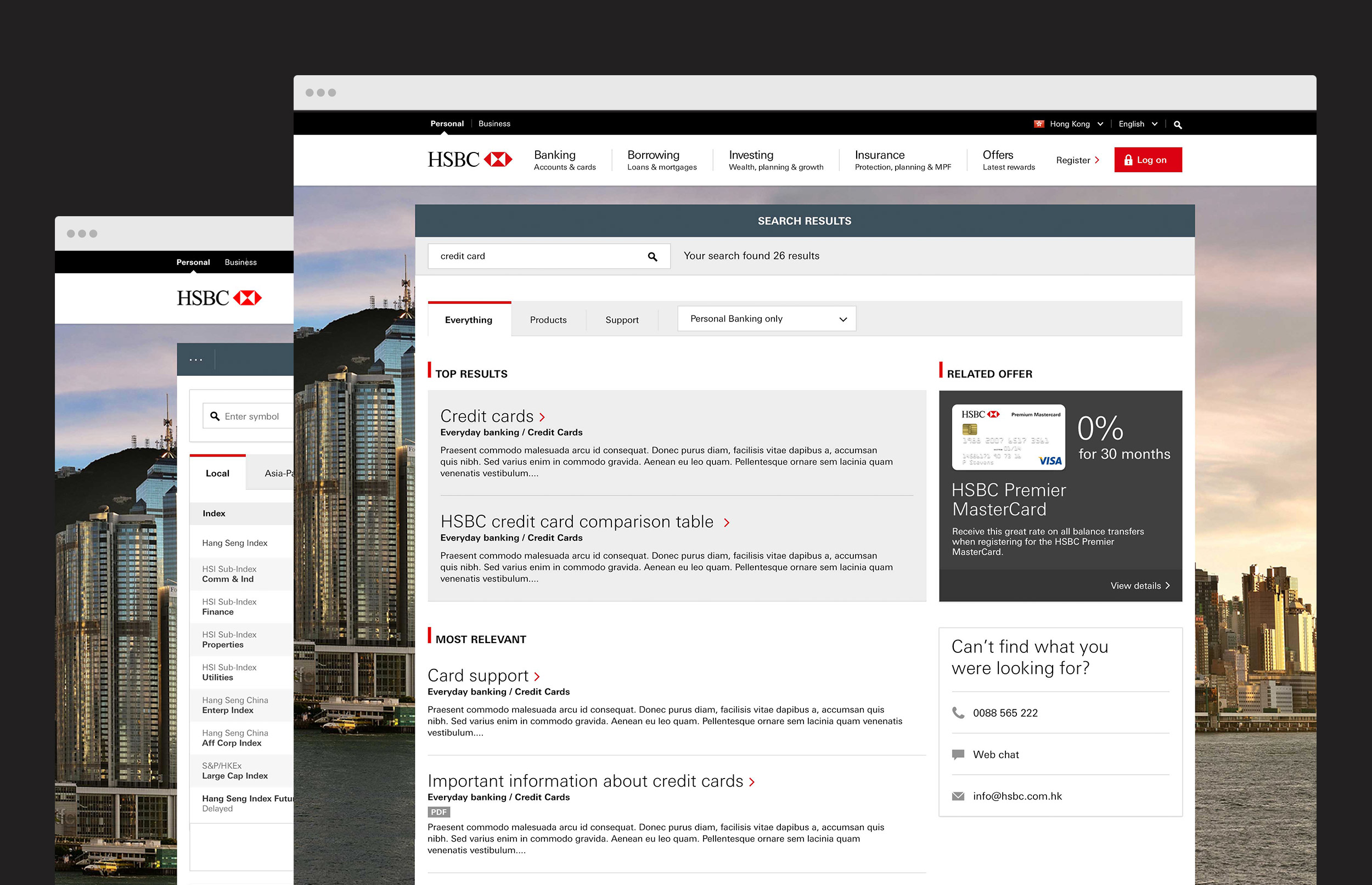Select Hang Seng China Enterp Index row

pos(241,705)
